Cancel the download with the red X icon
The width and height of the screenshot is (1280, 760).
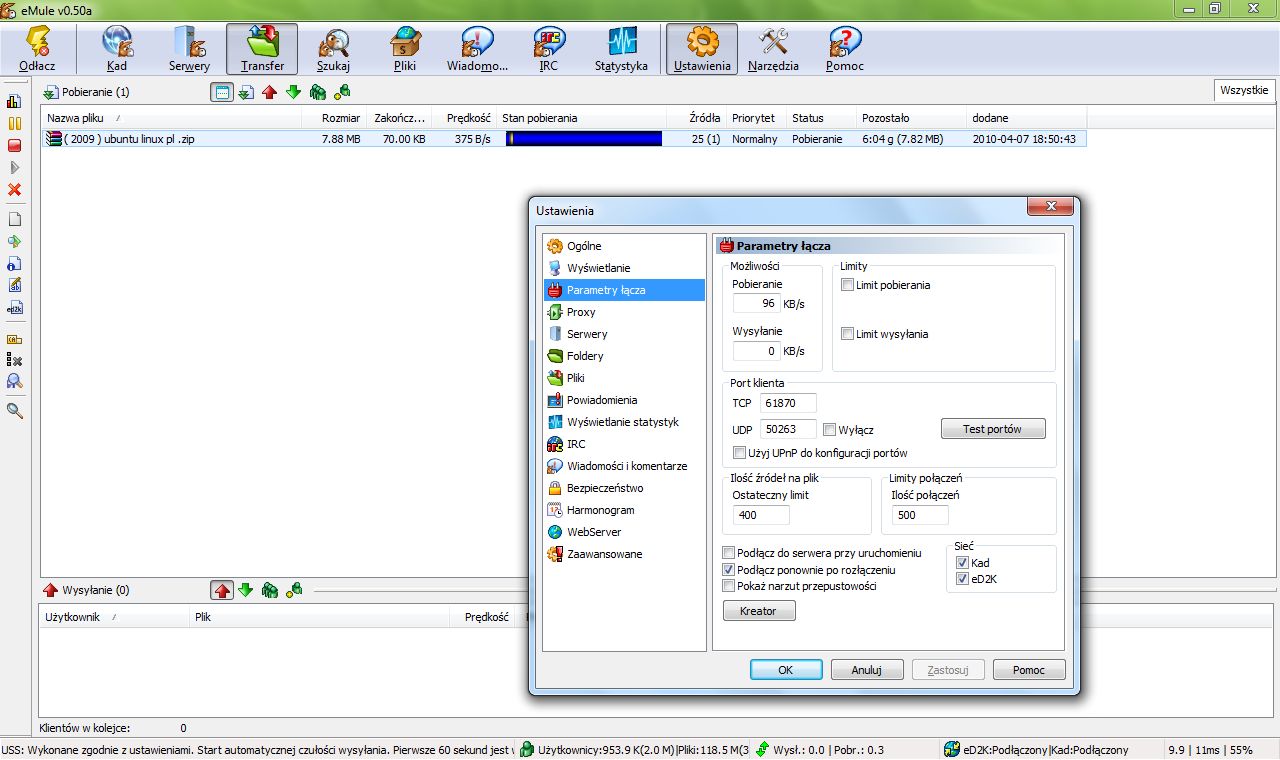(x=14, y=189)
